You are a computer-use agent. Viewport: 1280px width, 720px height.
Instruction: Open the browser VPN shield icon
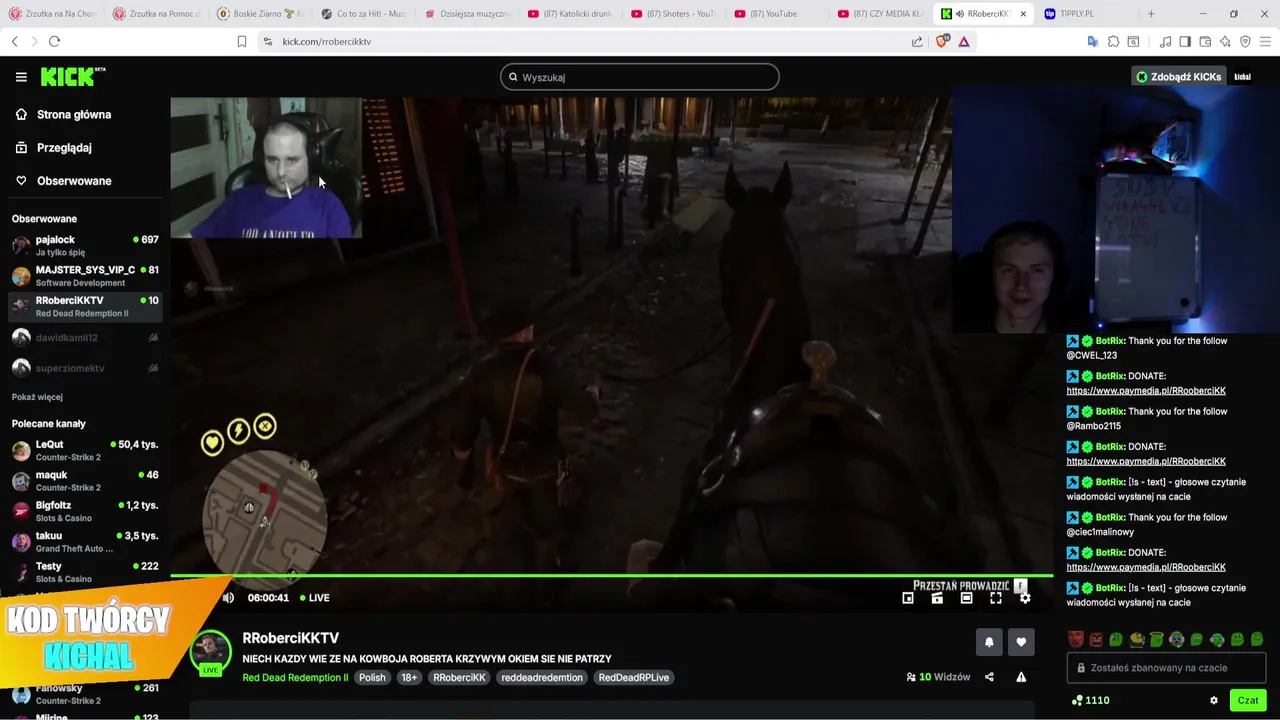[x=1245, y=41]
